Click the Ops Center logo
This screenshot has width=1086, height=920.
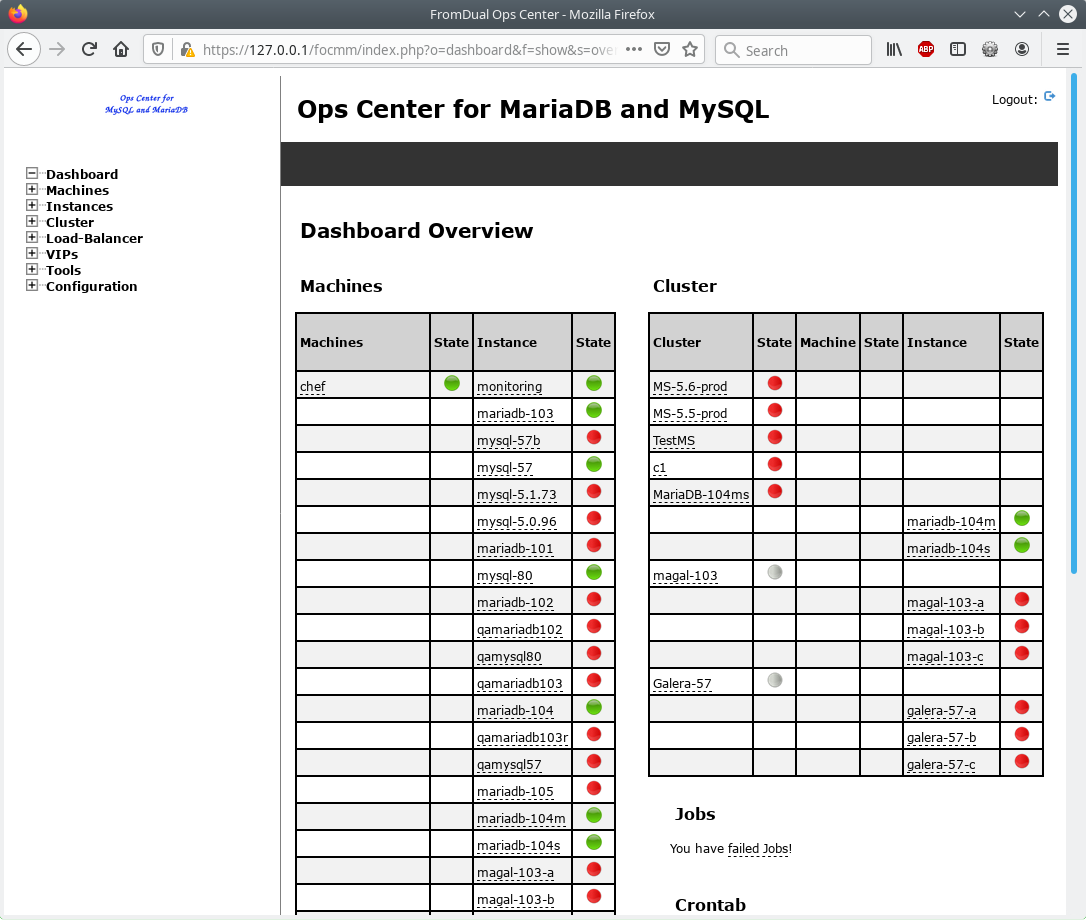tap(146, 104)
